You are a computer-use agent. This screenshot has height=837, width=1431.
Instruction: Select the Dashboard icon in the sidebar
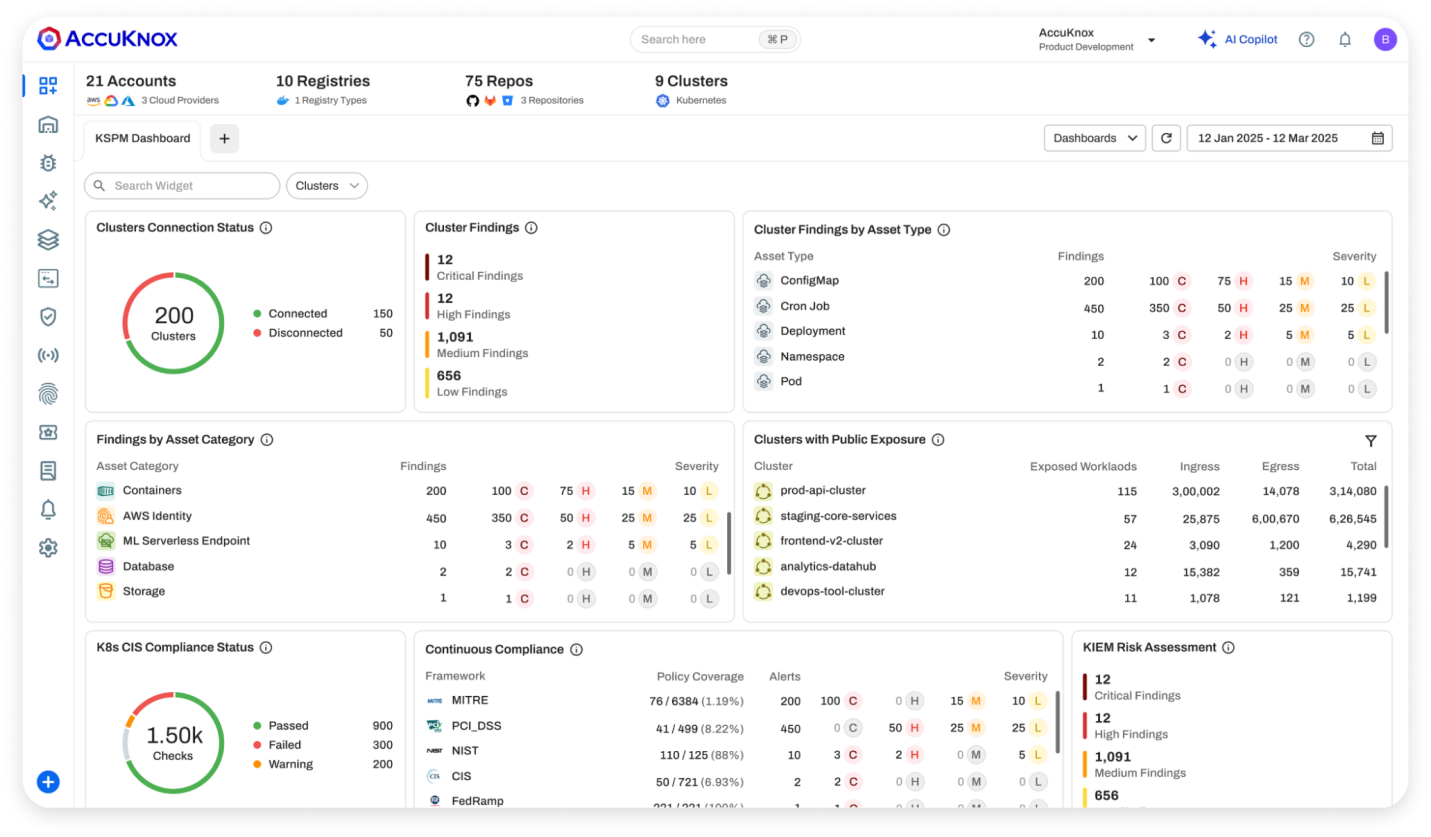click(47, 85)
